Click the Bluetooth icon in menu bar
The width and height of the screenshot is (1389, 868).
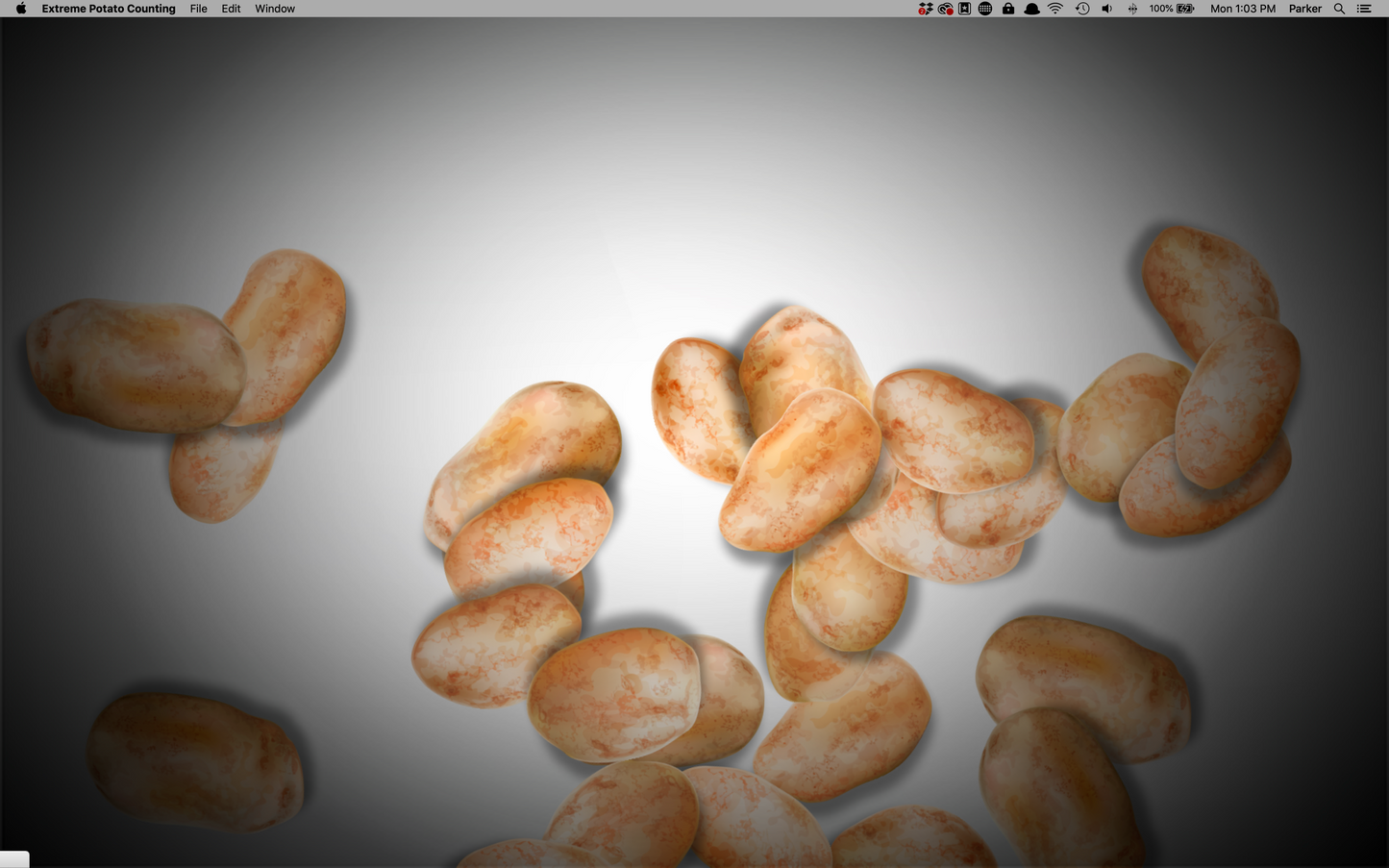[x=1132, y=9]
